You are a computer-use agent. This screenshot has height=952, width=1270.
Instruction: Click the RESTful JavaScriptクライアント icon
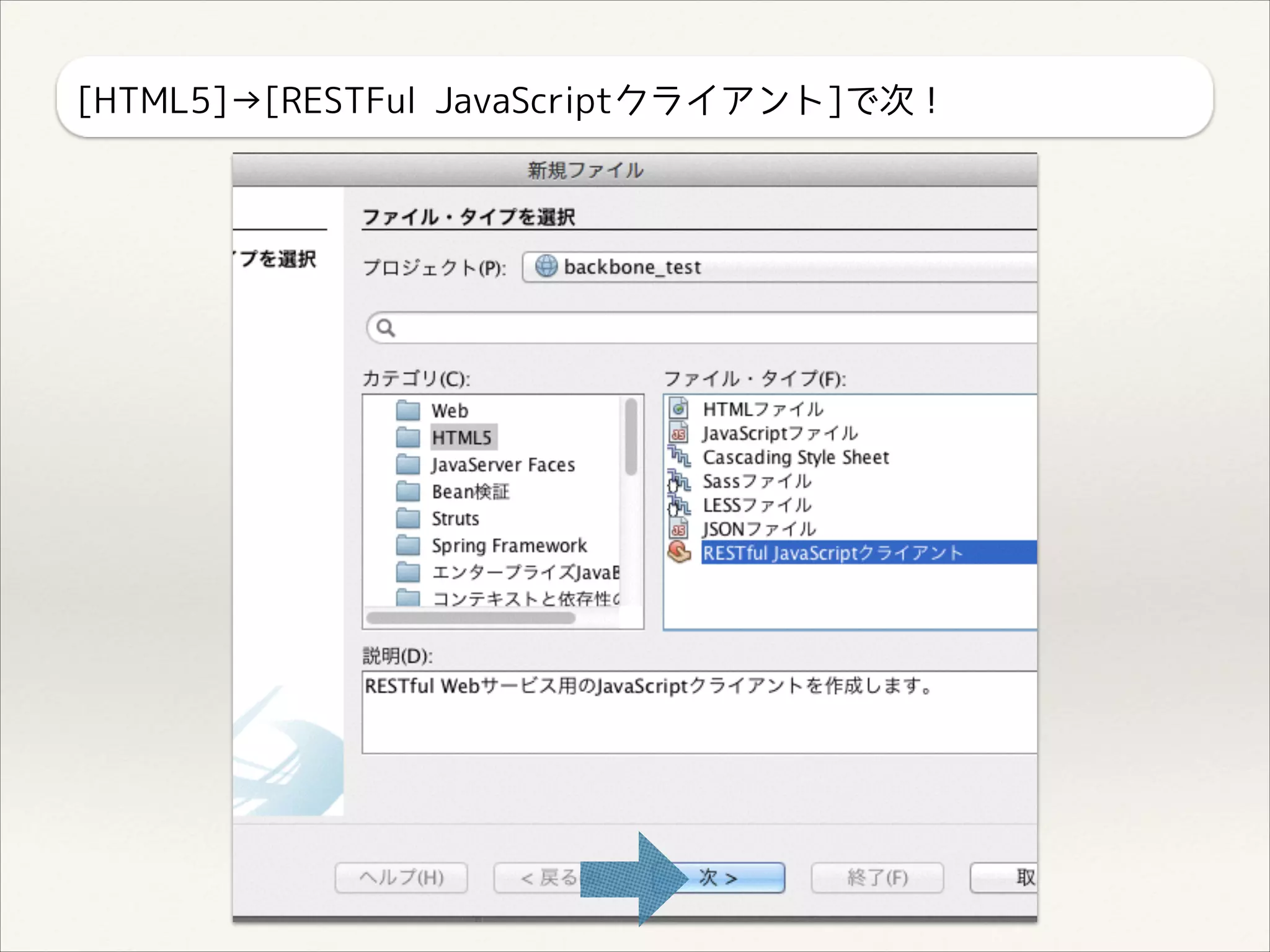[680, 552]
